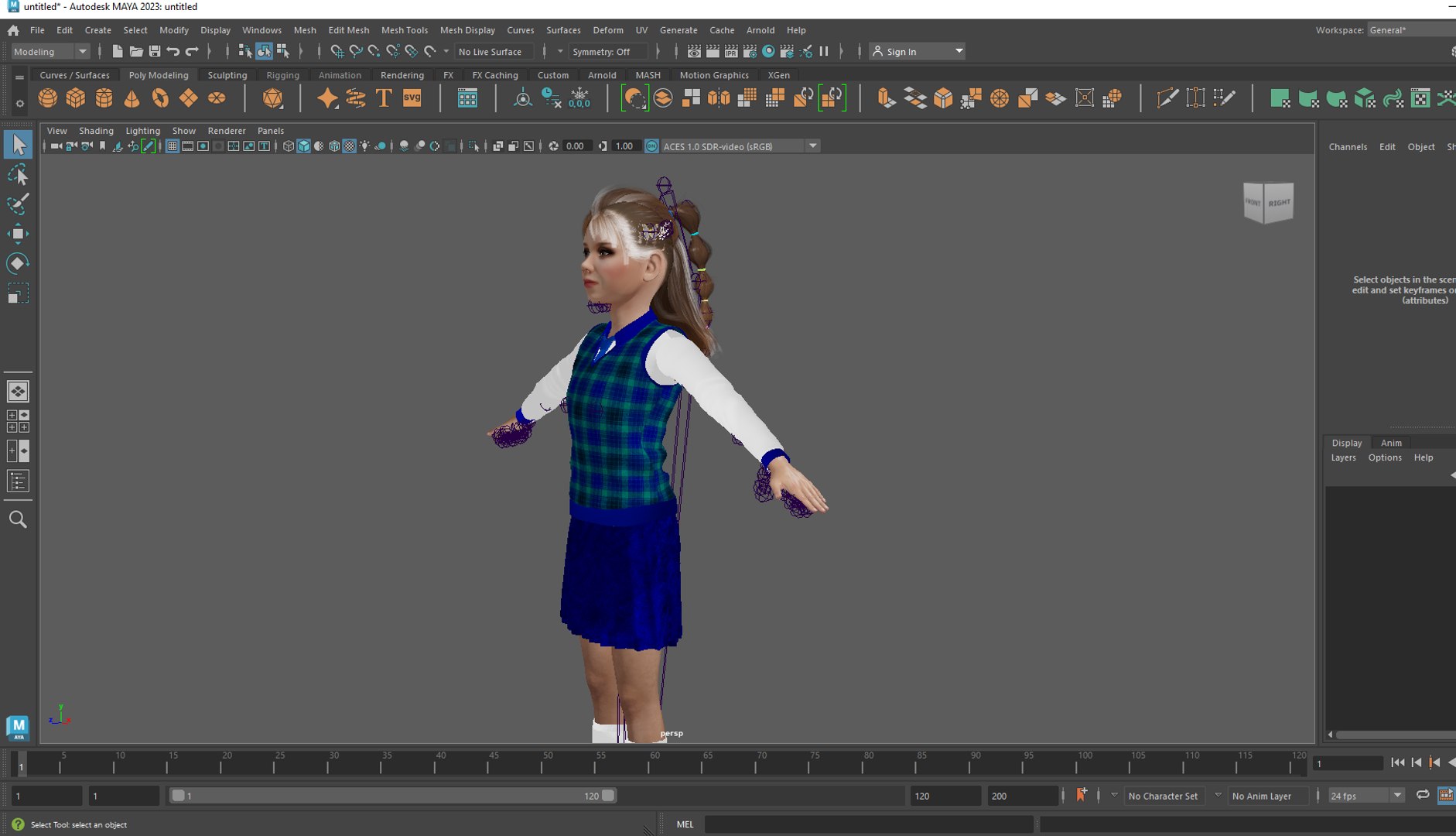Create a polygon torus from shelf

(x=160, y=98)
